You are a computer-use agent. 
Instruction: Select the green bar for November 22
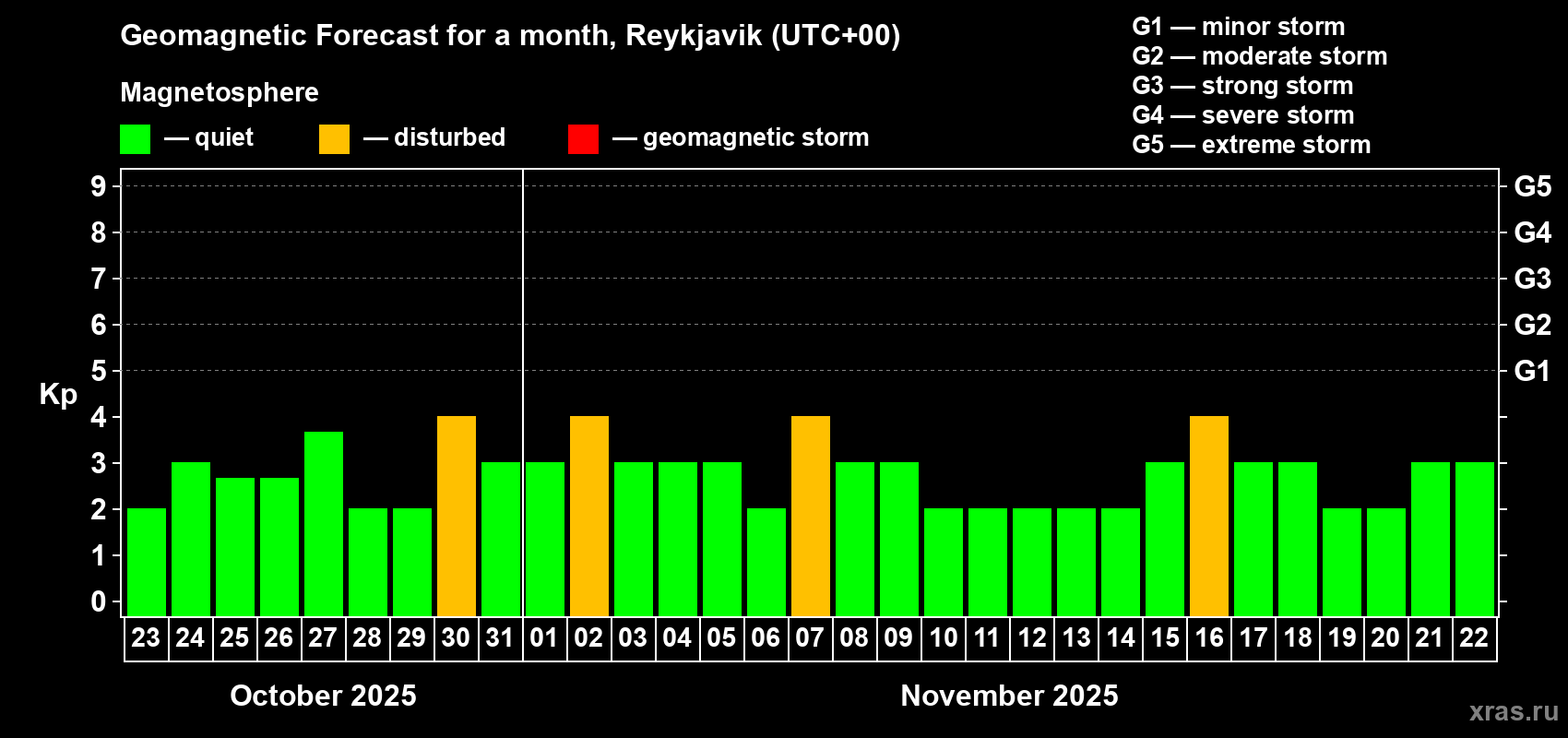coord(1475,539)
